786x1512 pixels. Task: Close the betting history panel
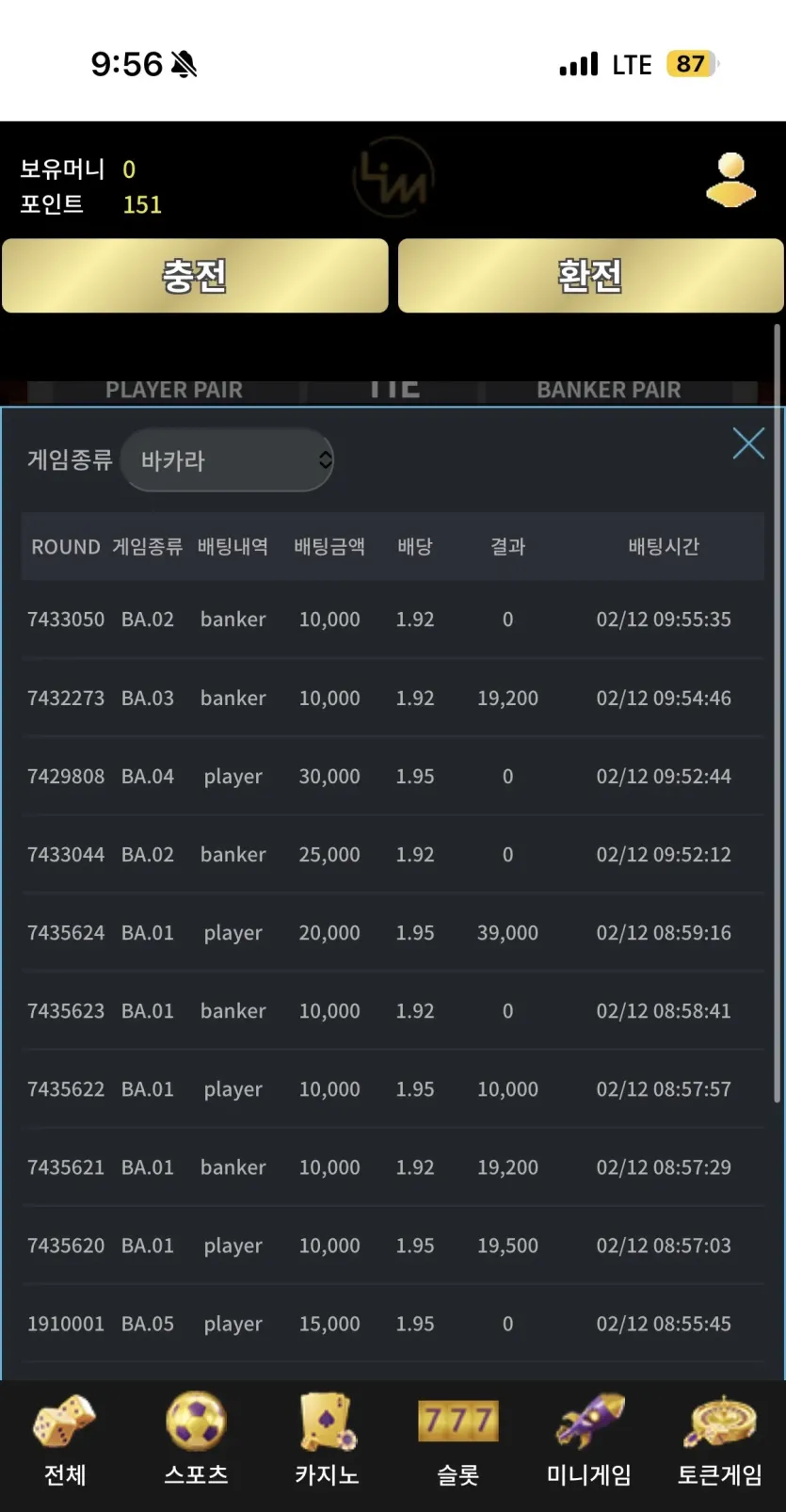pyautogui.click(x=748, y=442)
